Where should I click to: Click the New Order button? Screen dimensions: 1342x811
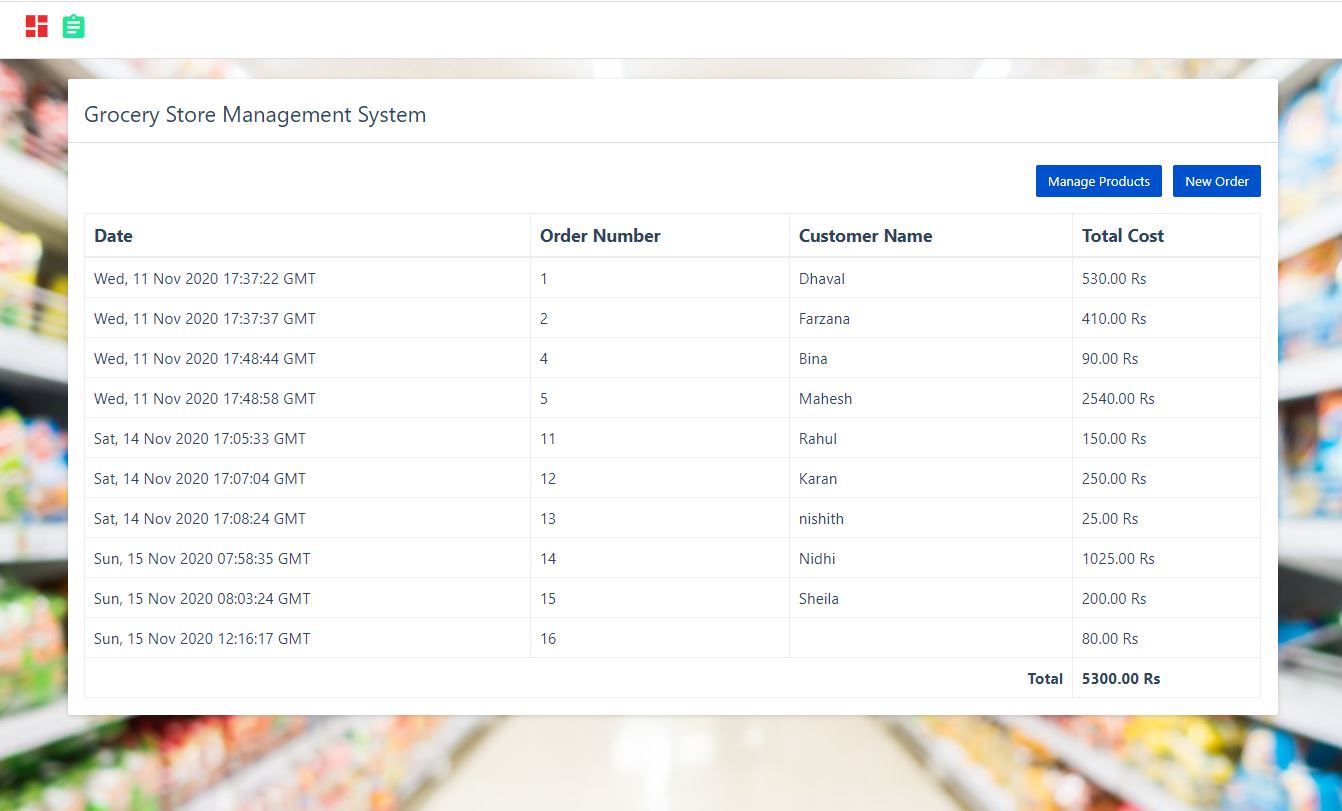(x=1217, y=181)
